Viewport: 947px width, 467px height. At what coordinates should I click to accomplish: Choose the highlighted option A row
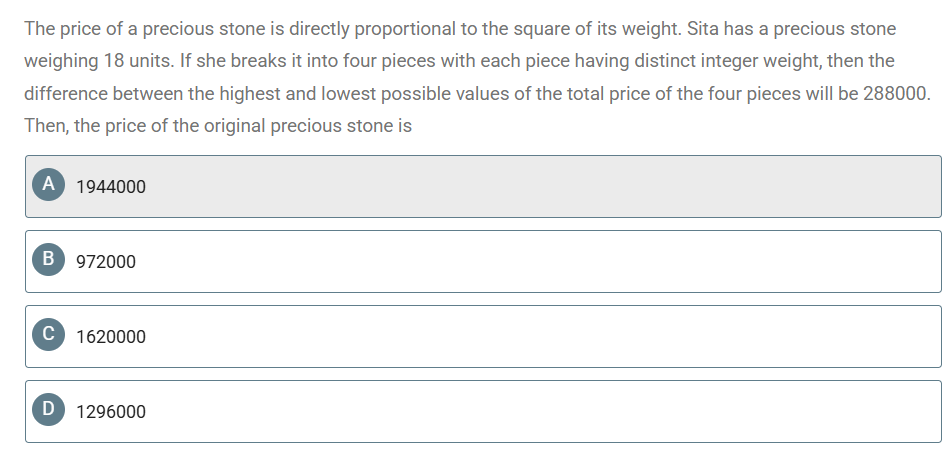click(x=483, y=186)
